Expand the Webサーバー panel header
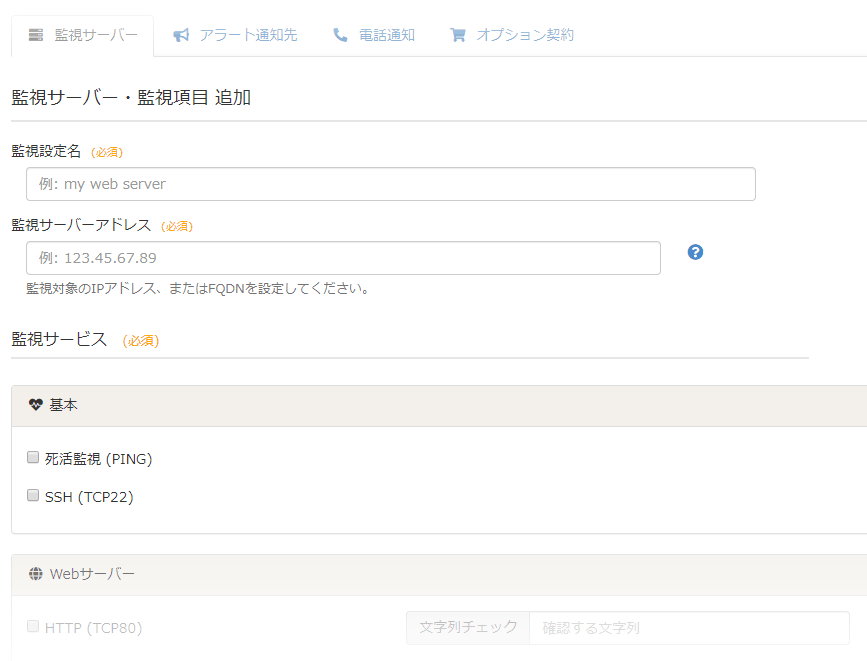 pyautogui.click(x=440, y=574)
